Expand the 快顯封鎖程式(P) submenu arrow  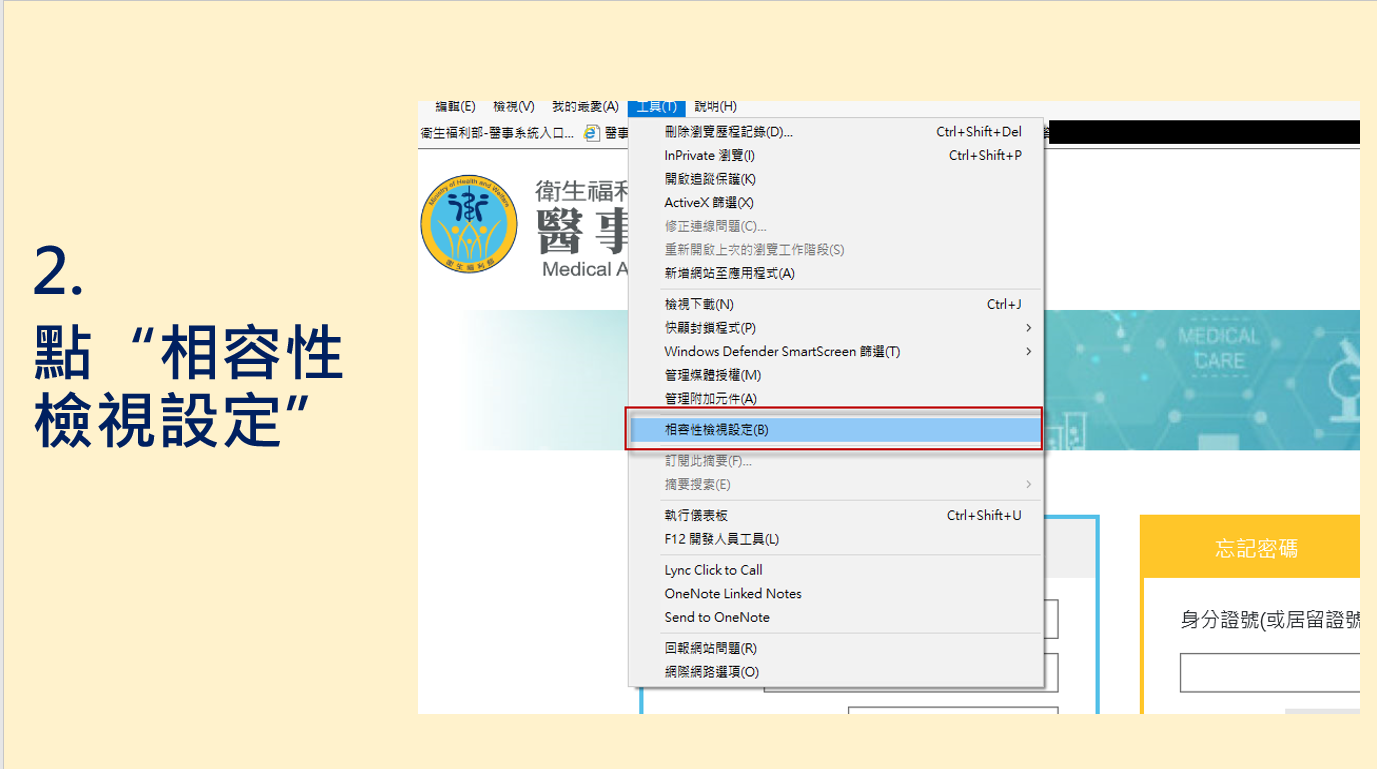(x=1028, y=328)
